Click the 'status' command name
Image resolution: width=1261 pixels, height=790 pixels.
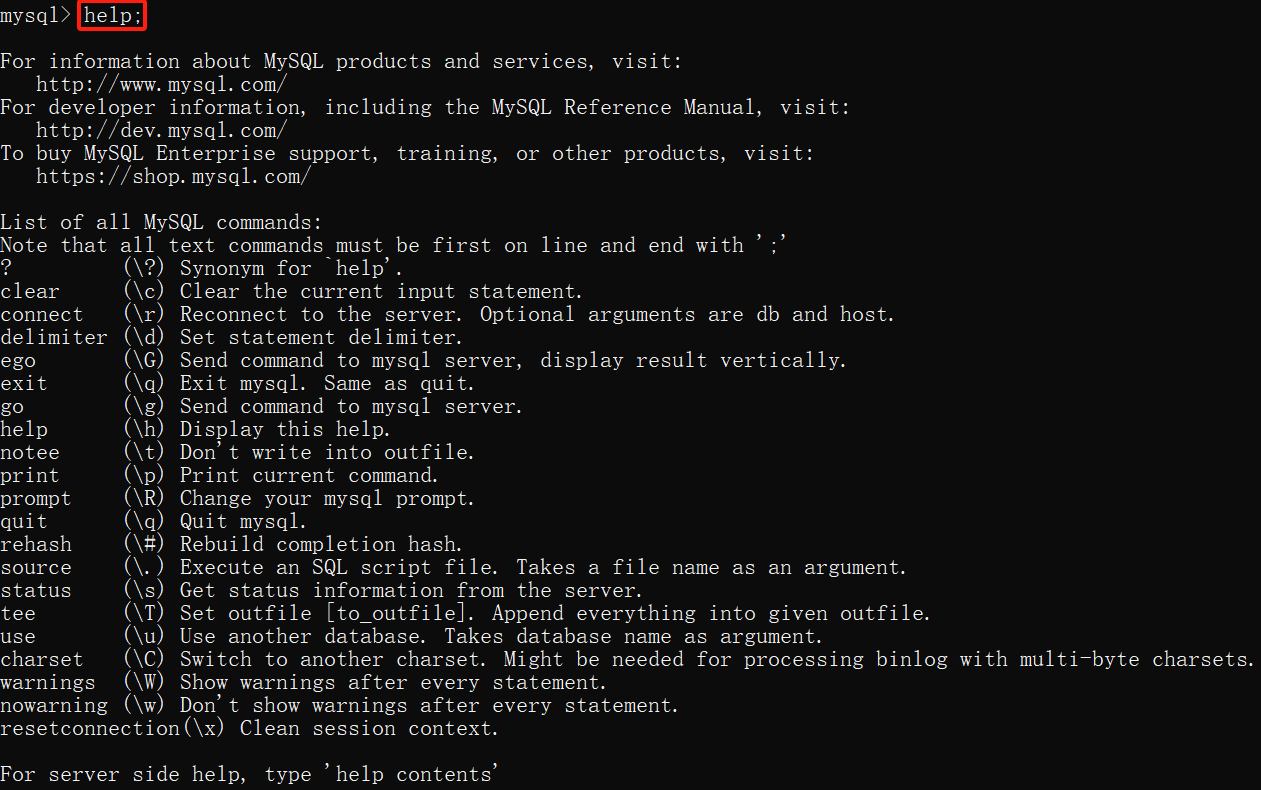pyautogui.click(x=36, y=590)
